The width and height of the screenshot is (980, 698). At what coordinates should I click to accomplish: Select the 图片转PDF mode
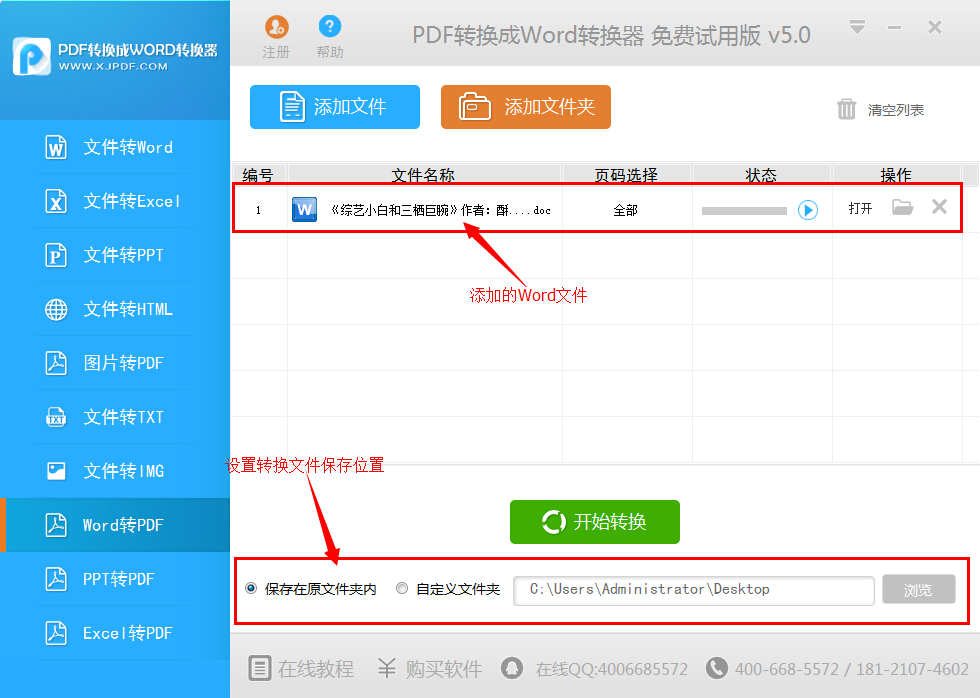(x=115, y=363)
